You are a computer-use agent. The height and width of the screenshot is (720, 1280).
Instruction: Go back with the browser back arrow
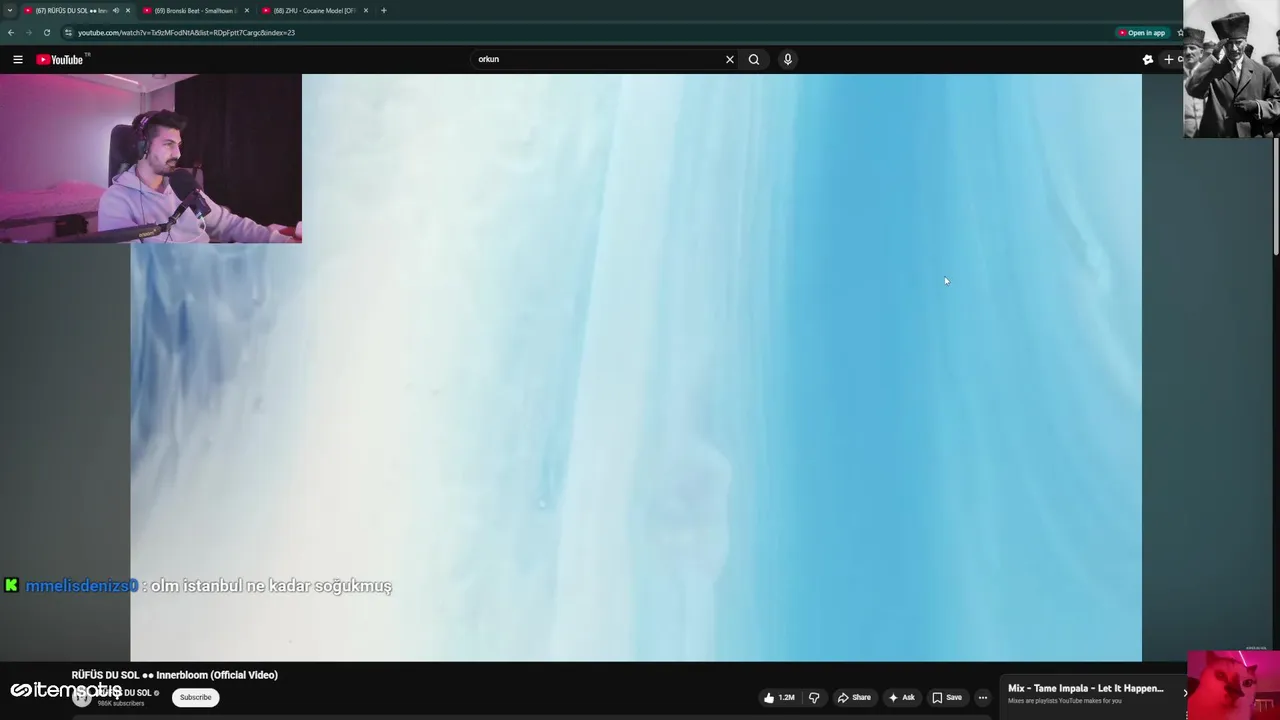(11, 32)
